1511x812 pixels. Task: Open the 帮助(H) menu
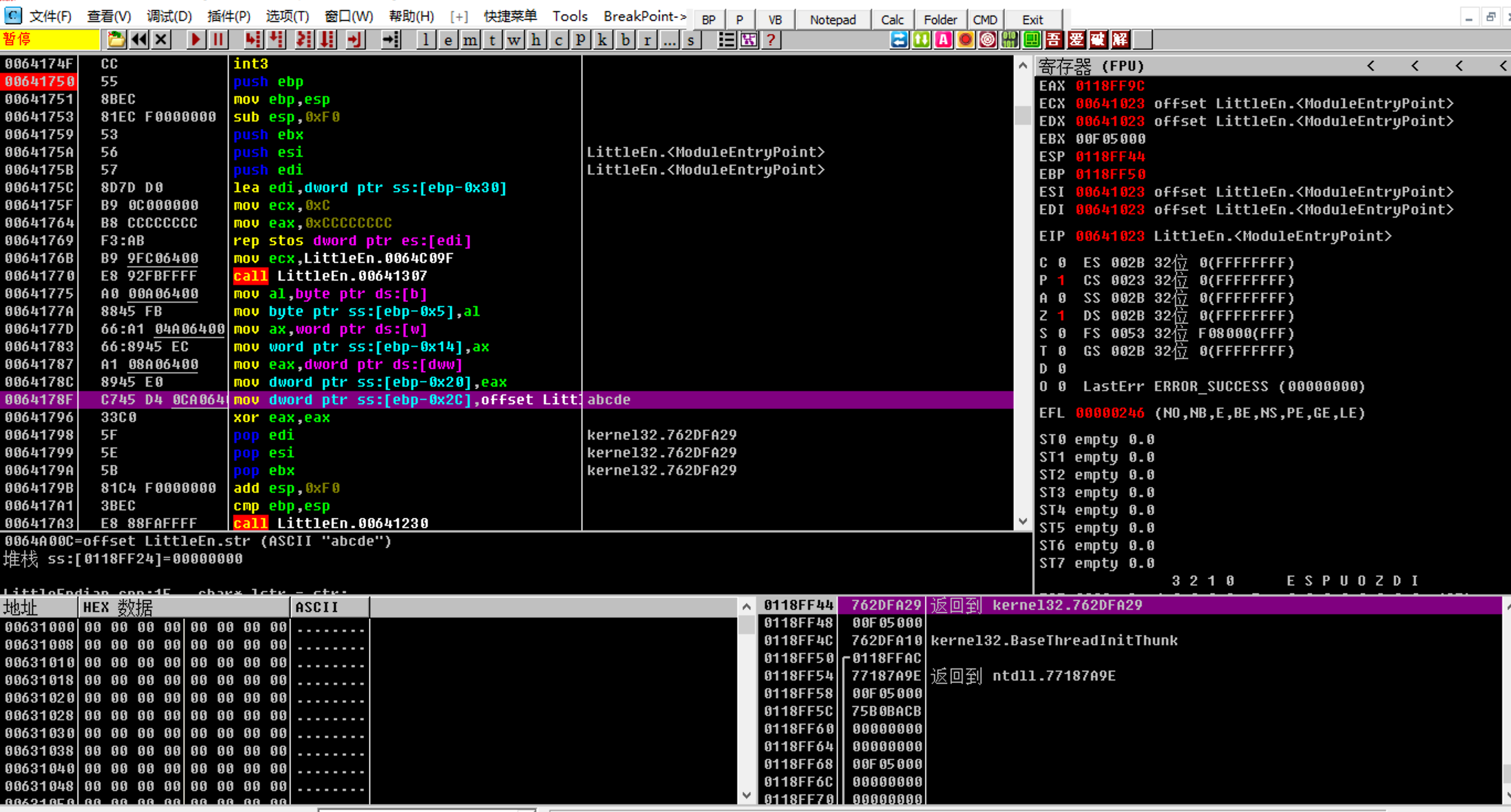[412, 17]
